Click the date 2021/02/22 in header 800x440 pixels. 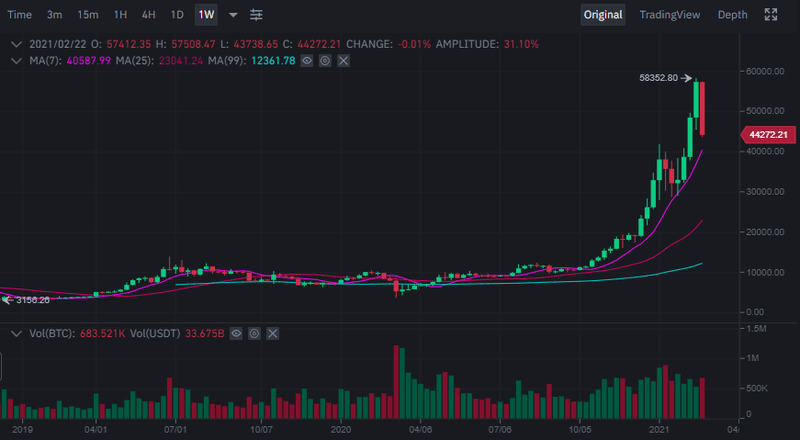click(x=57, y=44)
